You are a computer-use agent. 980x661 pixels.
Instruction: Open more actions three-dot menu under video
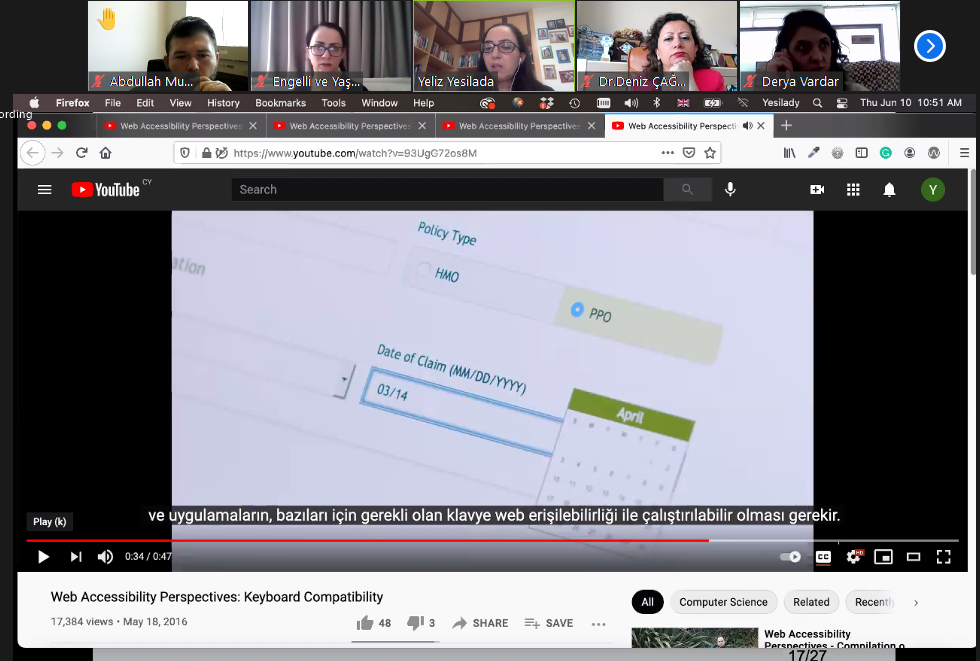pos(598,624)
